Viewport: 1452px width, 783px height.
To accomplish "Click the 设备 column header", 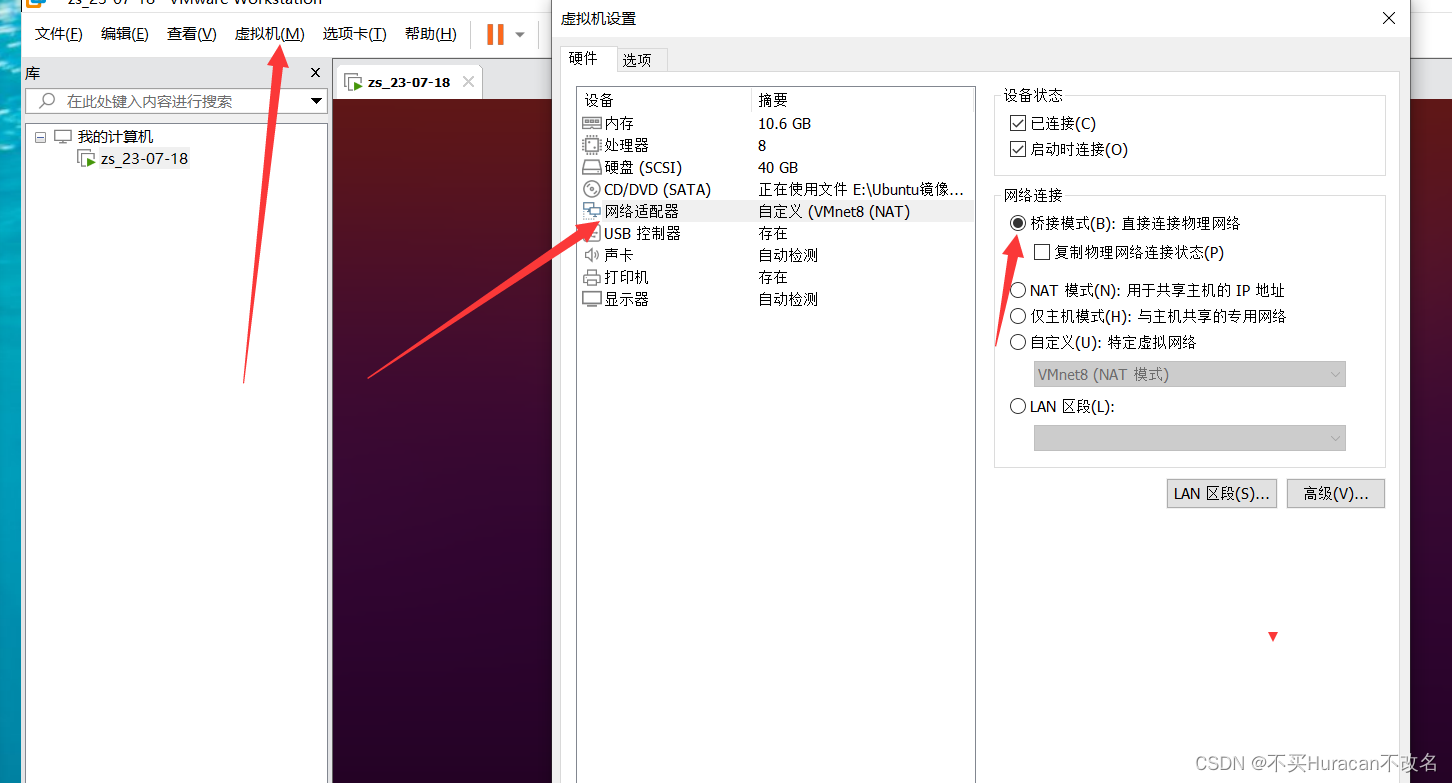I will [x=664, y=100].
